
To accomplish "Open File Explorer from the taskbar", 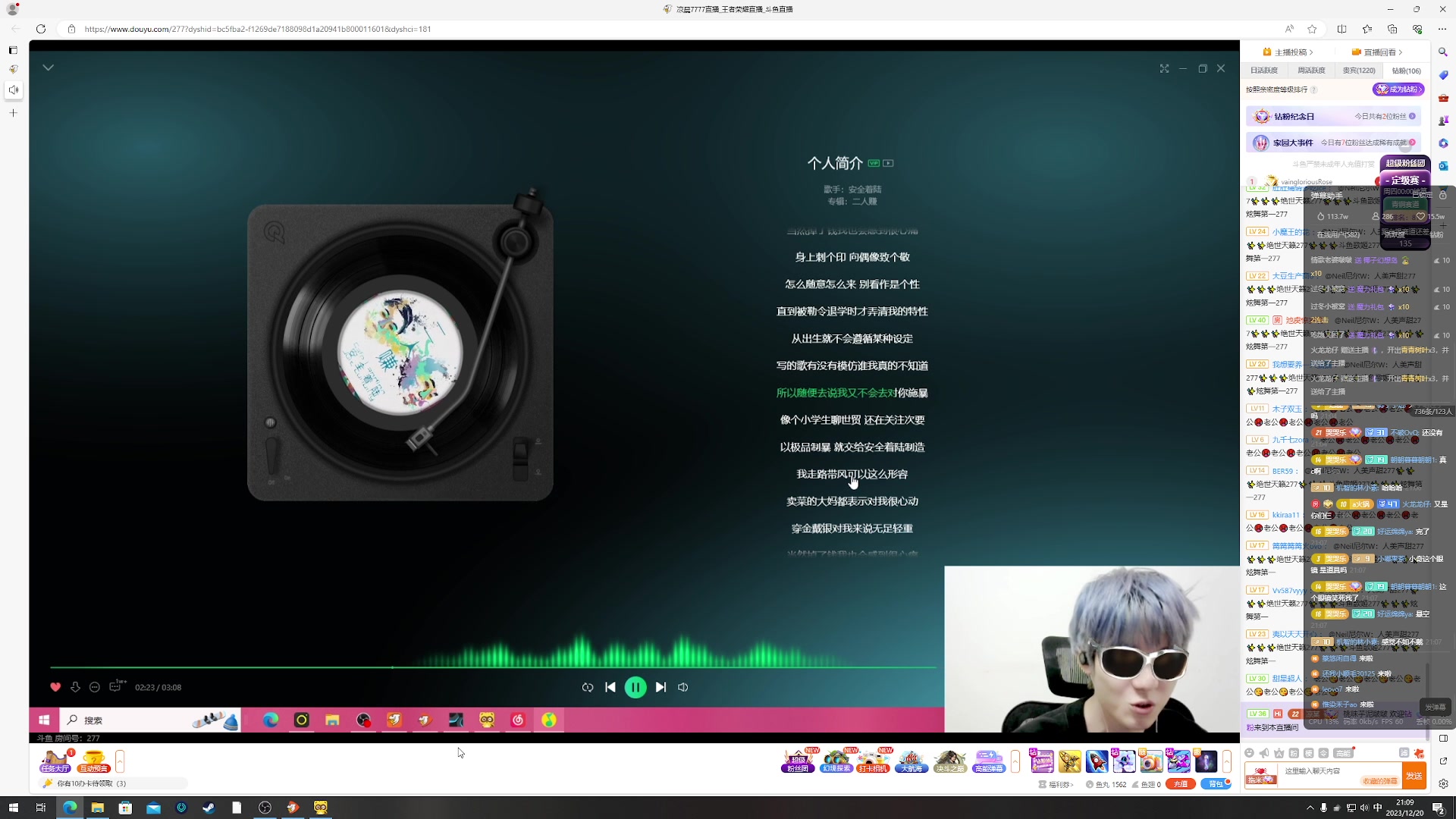I will click(97, 808).
